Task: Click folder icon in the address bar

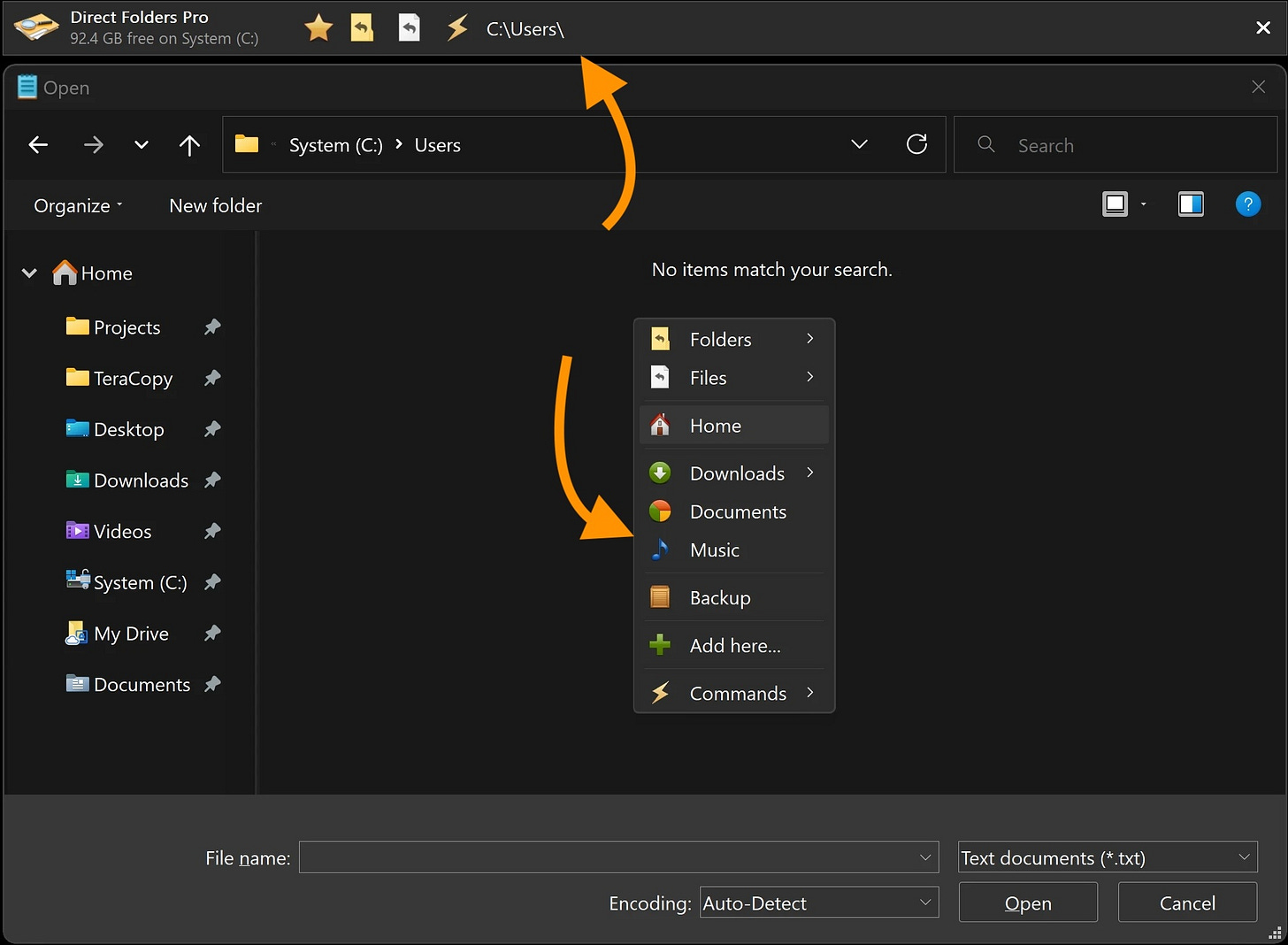Action: pyautogui.click(x=247, y=144)
